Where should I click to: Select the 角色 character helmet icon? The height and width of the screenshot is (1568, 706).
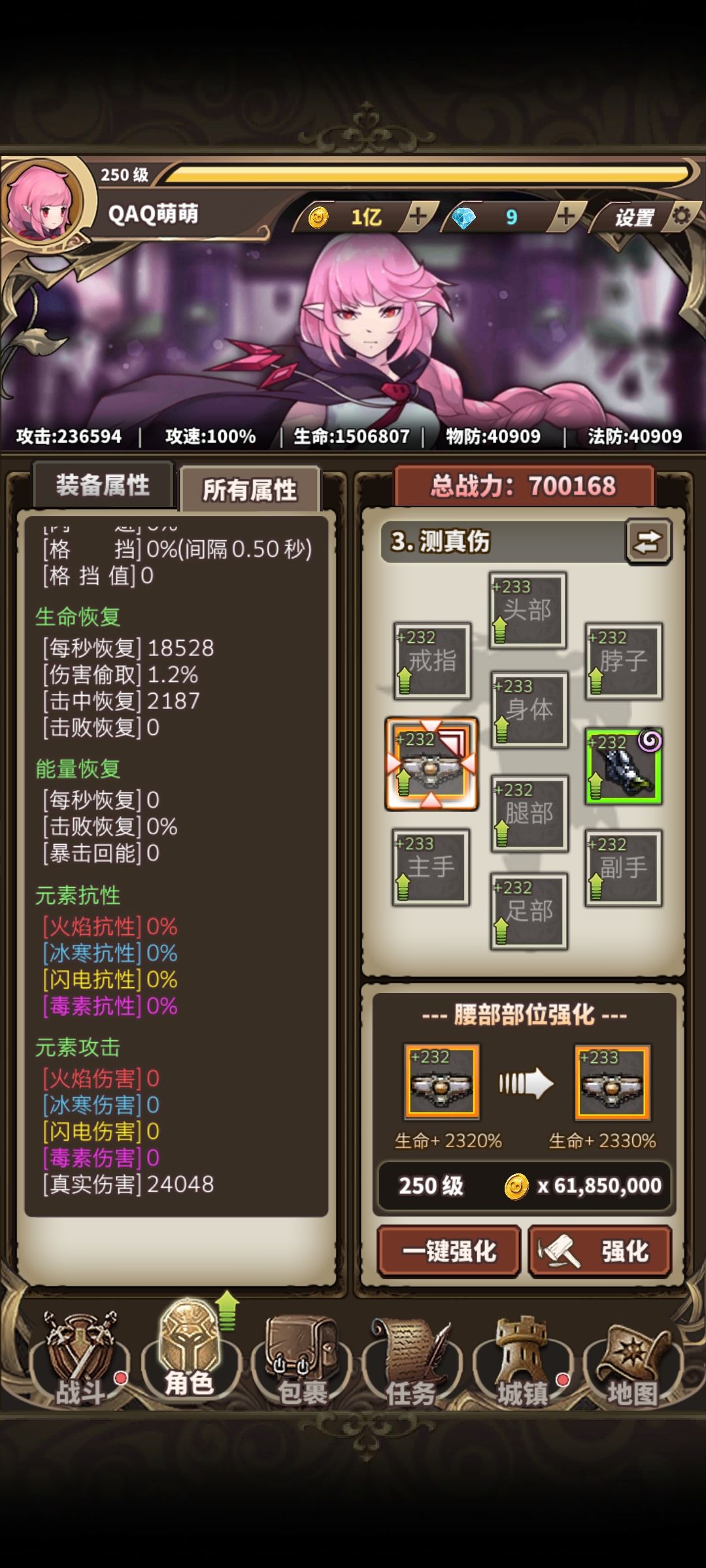pos(191,1349)
